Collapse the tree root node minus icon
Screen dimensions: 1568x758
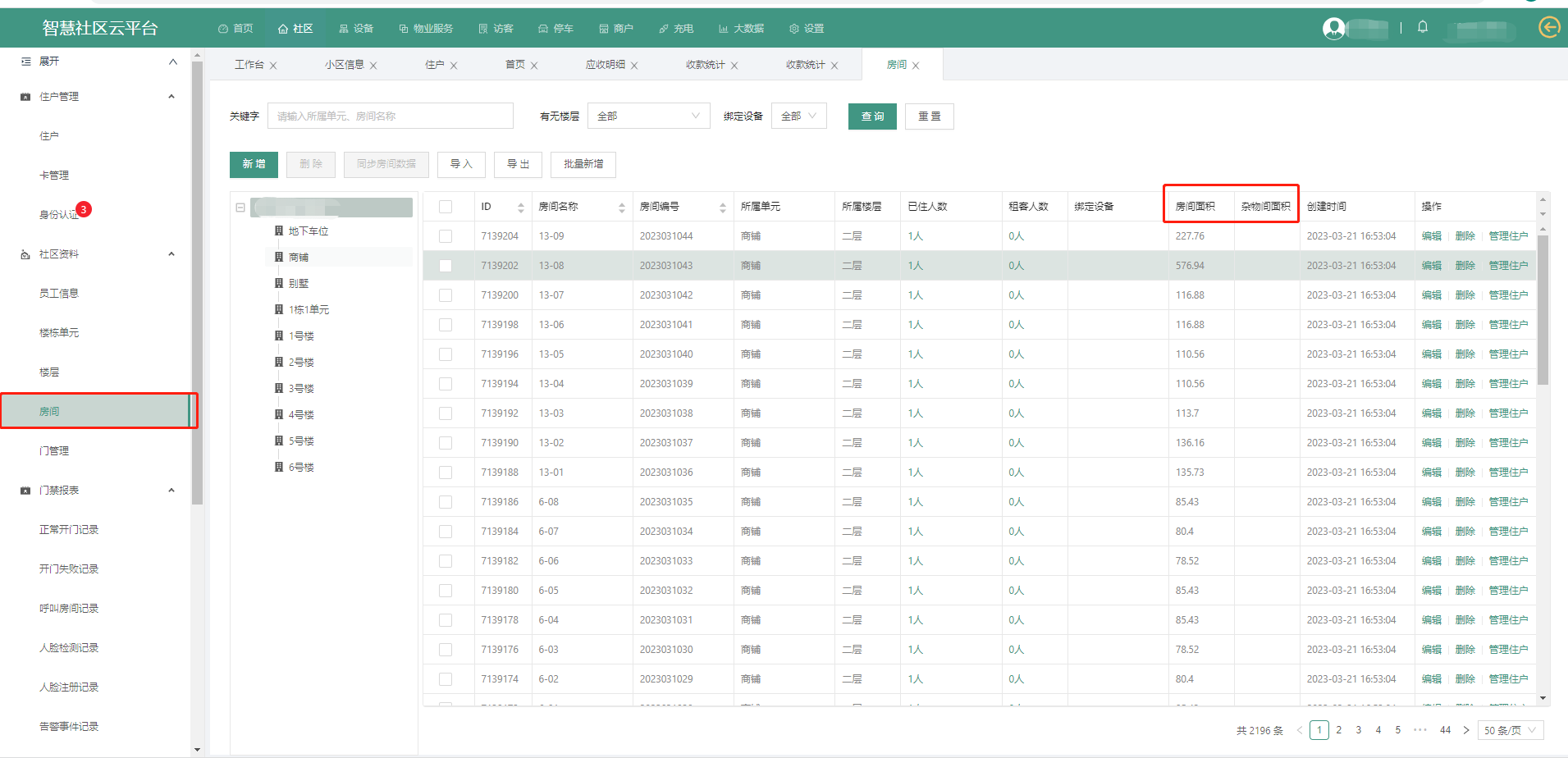point(240,208)
